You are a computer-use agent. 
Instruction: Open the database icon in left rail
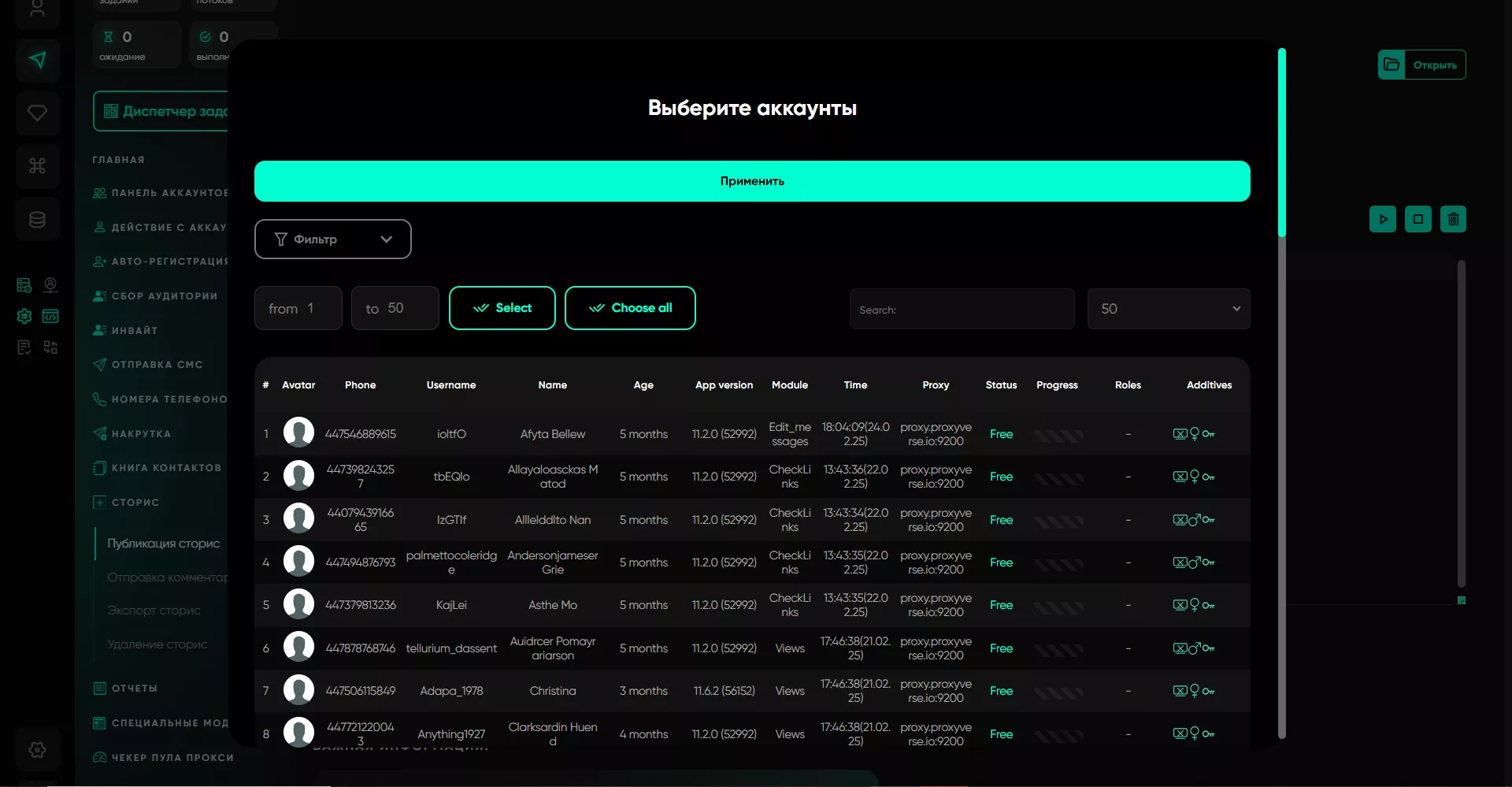click(37, 220)
